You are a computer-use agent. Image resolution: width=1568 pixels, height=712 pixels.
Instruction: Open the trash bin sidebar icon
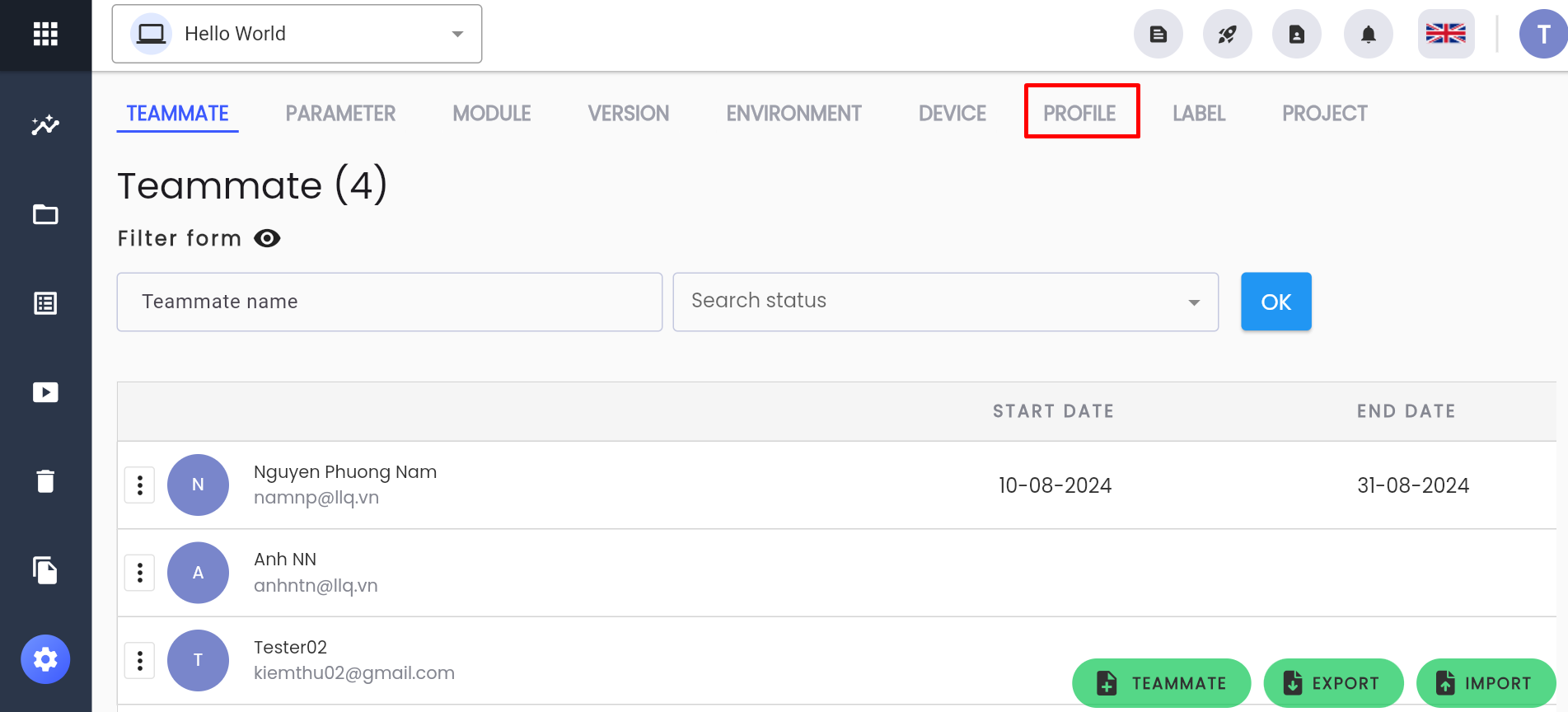click(45, 480)
